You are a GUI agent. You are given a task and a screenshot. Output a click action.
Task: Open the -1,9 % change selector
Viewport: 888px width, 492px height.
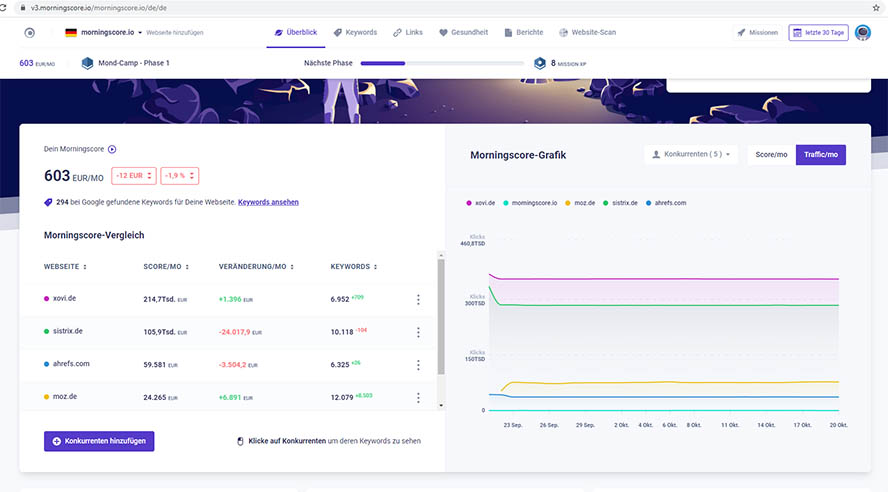tap(180, 176)
